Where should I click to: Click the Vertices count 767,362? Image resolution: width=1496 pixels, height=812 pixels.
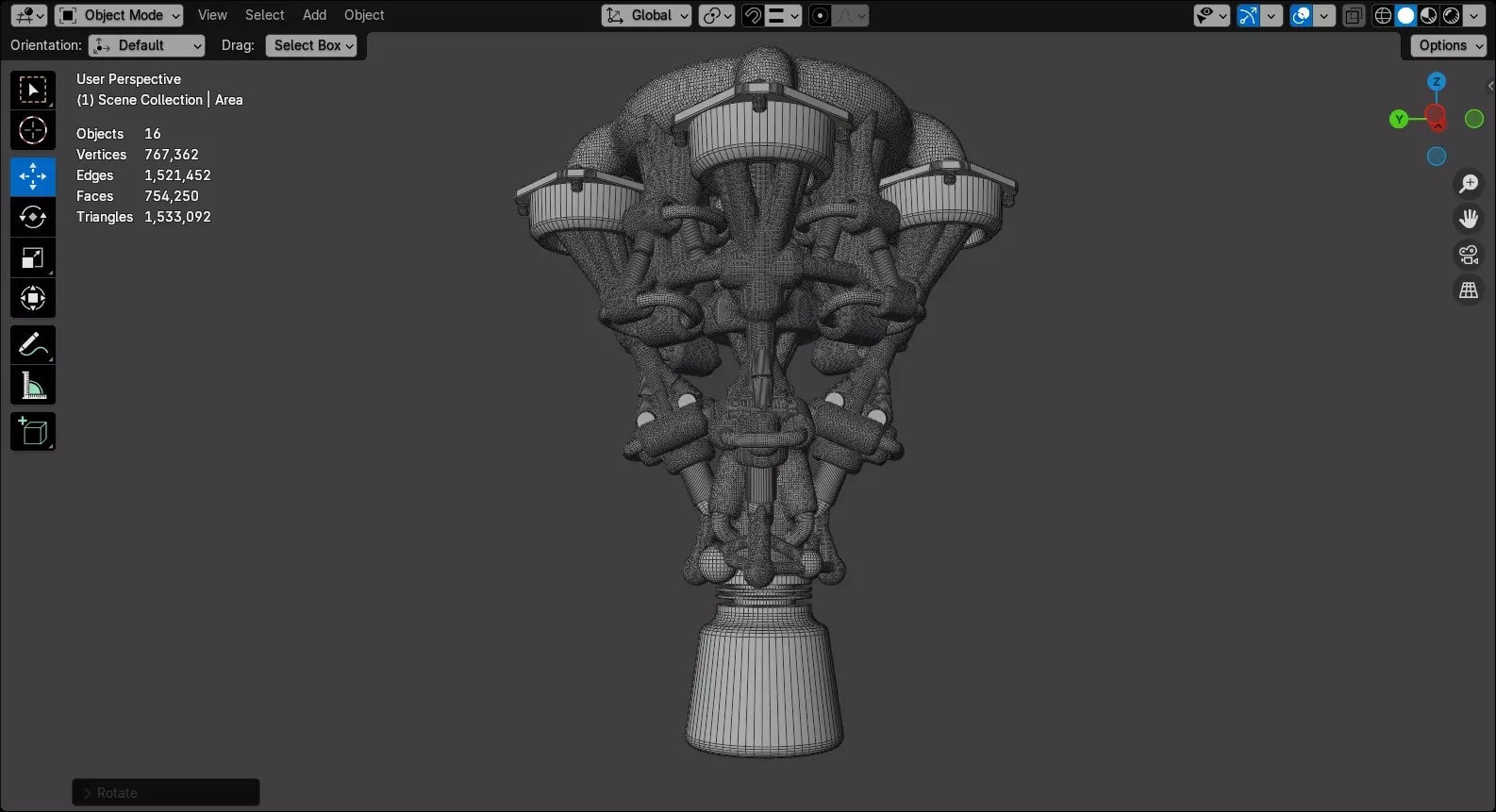tap(172, 155)
